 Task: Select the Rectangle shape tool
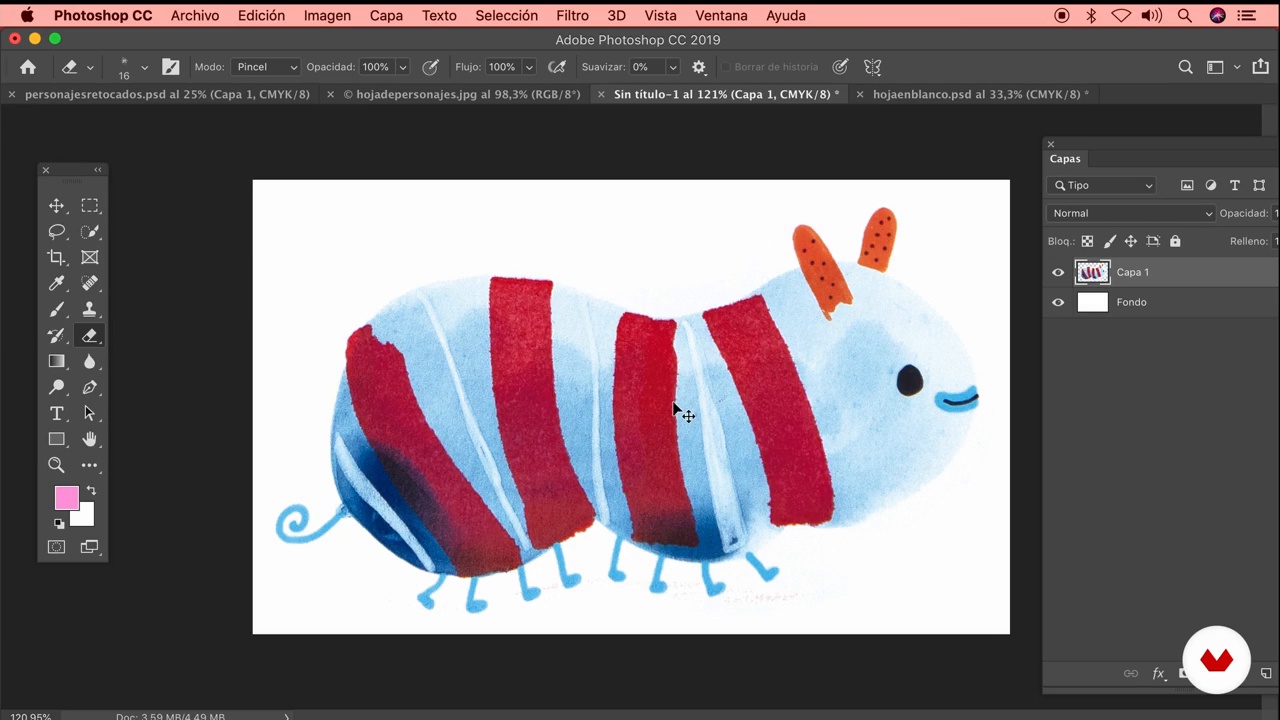coord(57,440)
